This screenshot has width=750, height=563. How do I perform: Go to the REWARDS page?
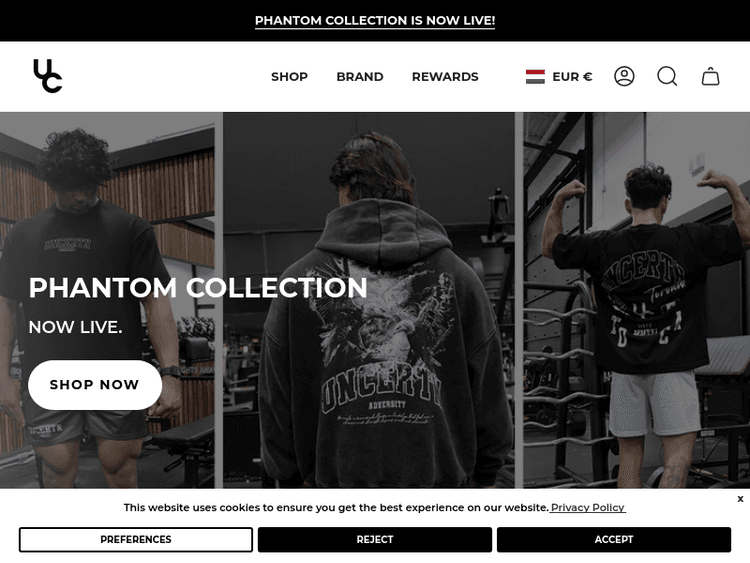pos(445,77)
